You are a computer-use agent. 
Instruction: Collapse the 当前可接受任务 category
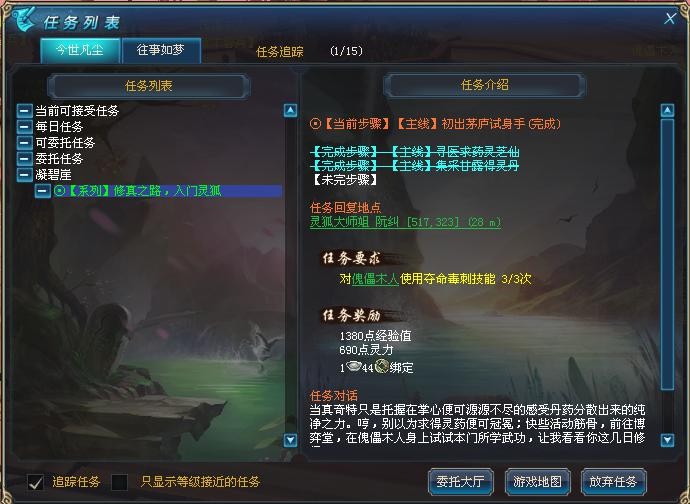point(25,110)
